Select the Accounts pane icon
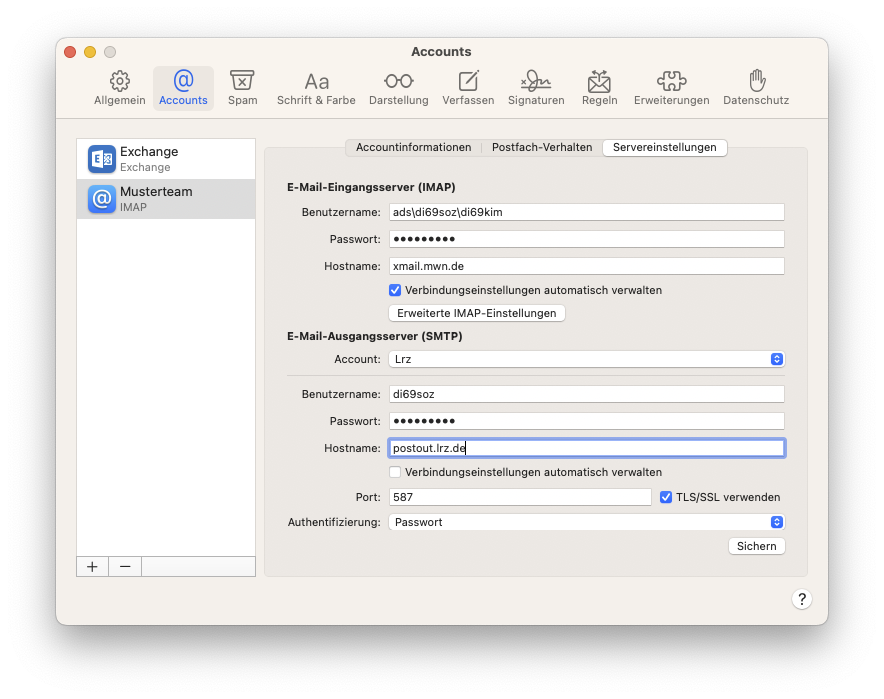This screenshot has width=884, height=699. [183, 88]
